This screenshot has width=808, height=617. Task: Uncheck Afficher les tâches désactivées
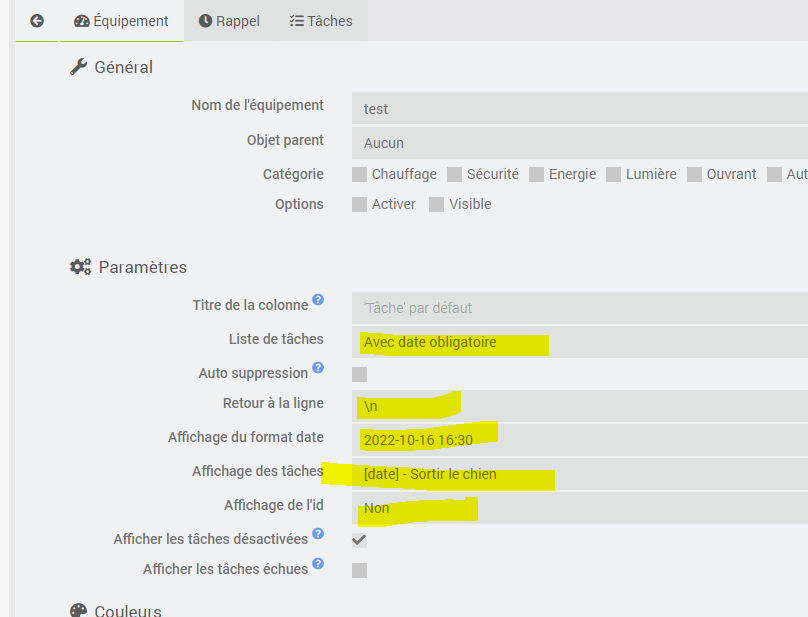[360, 540]
